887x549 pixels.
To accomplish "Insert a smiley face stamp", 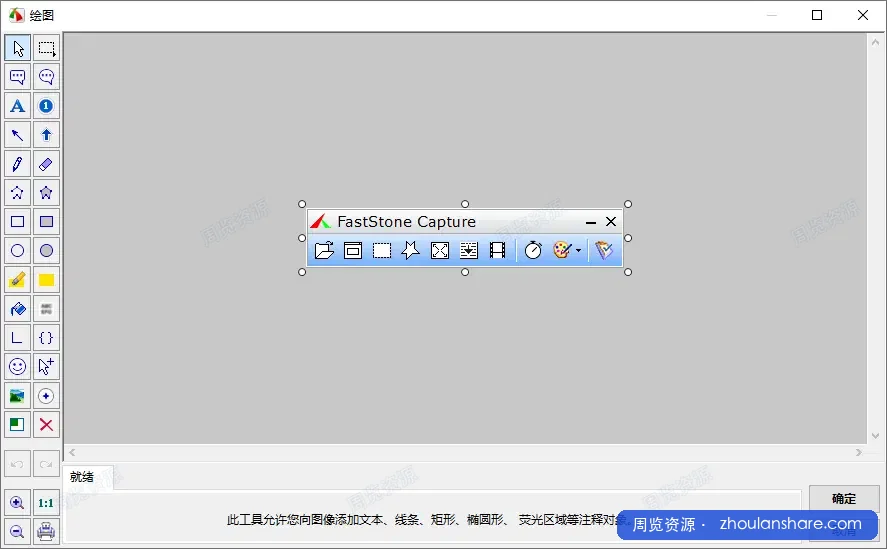I will (18, 367).
